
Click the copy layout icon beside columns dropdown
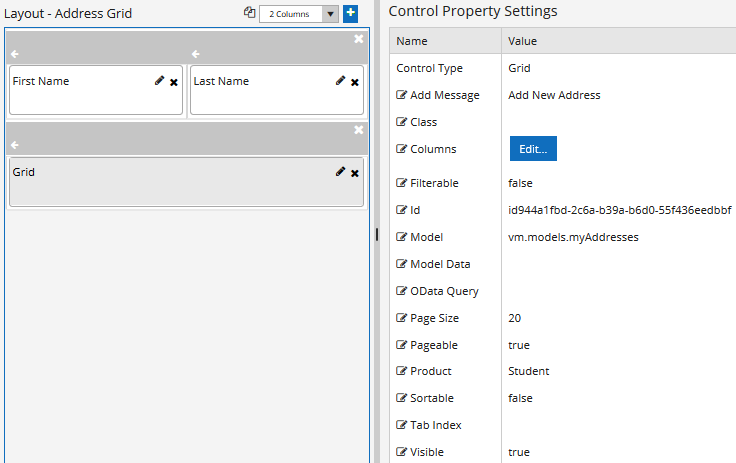(x=250, y=13)
